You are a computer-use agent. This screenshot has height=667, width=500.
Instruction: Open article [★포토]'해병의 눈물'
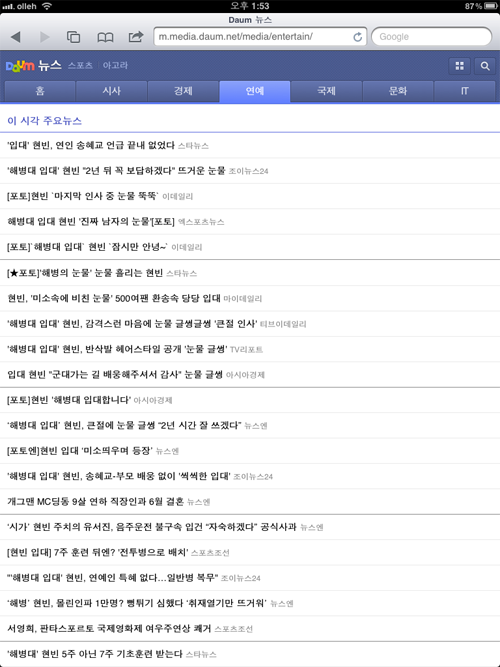(250, 273)
